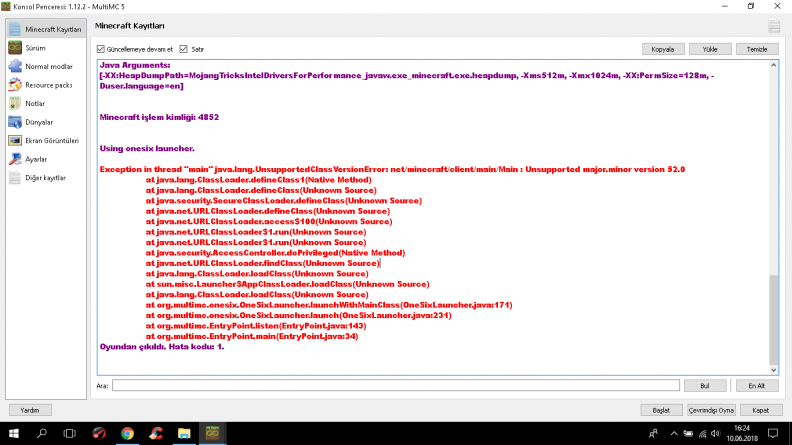This screenshot has height=445, width=792.
Task: Open the volume control in system tray
Action: click(715, 433)
